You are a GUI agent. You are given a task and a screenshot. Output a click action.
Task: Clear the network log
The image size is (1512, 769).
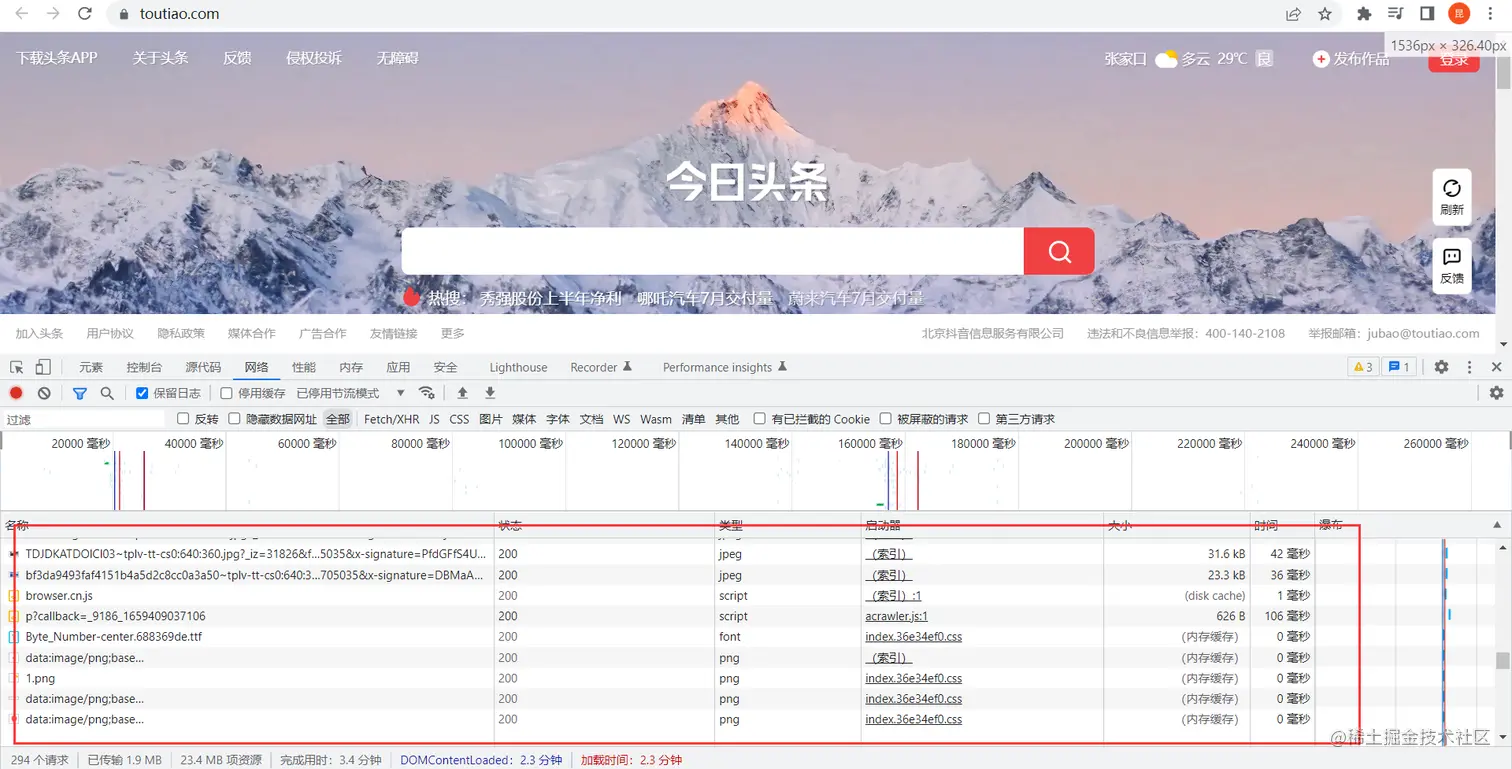(44, 393)
